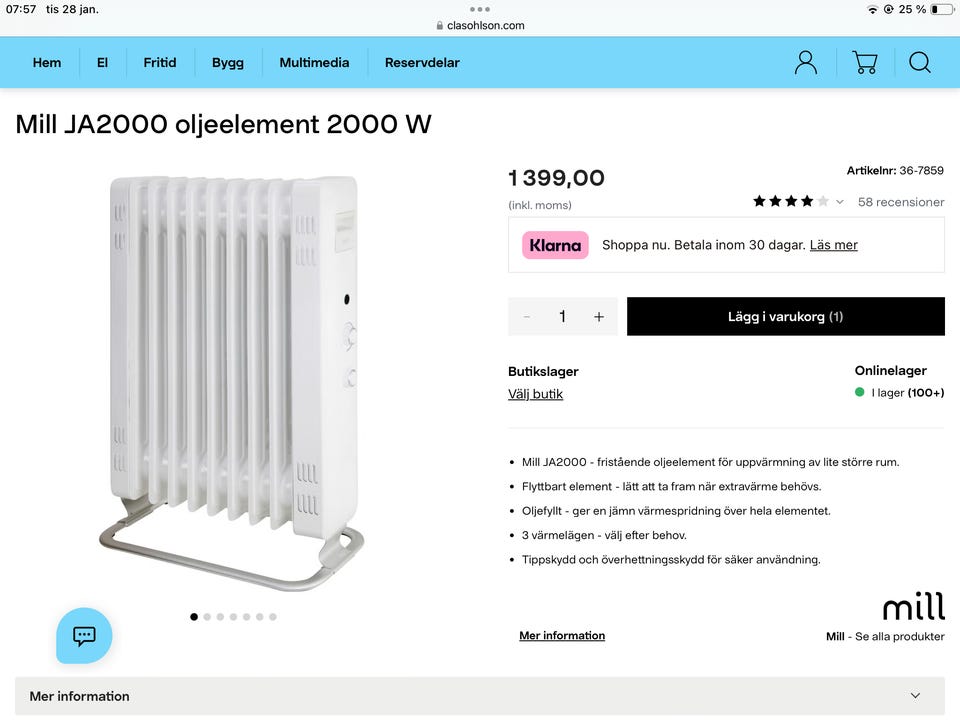The width and height of the screenshot is (960, 720).
Task: Select the second image carousel dot
Action: 207,617
